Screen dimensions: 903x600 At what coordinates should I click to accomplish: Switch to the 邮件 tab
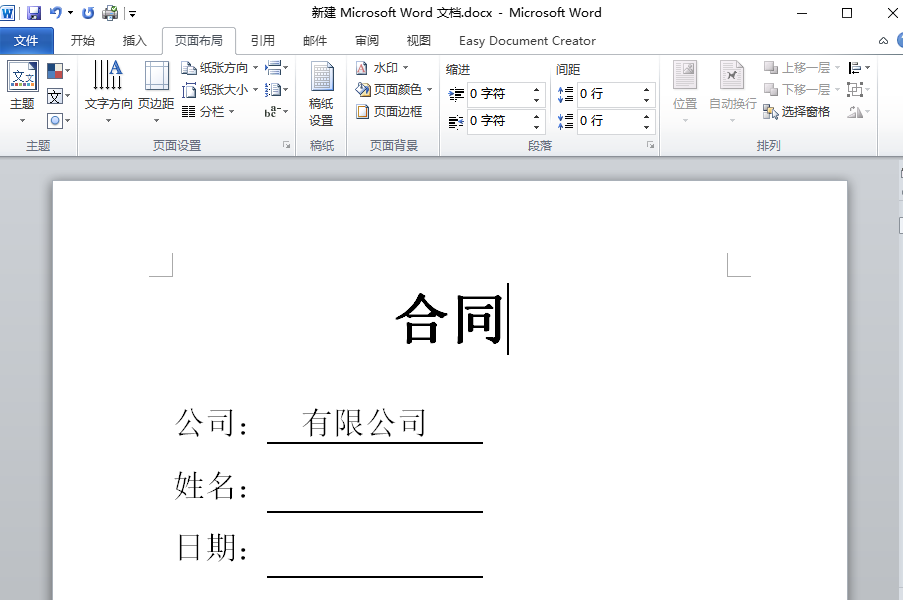pos(315,41)
